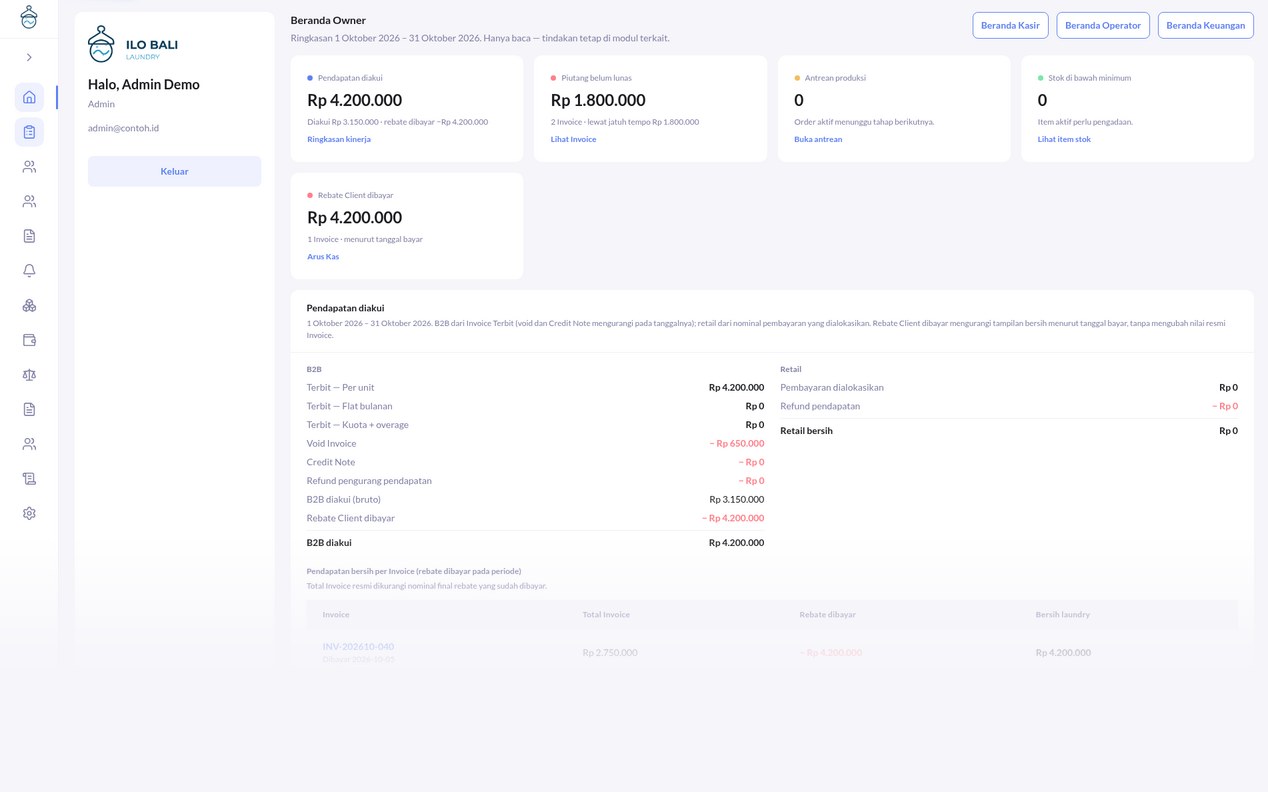Click the 'Halo, Admin Demo' greeting

click(x=144, y=84)
